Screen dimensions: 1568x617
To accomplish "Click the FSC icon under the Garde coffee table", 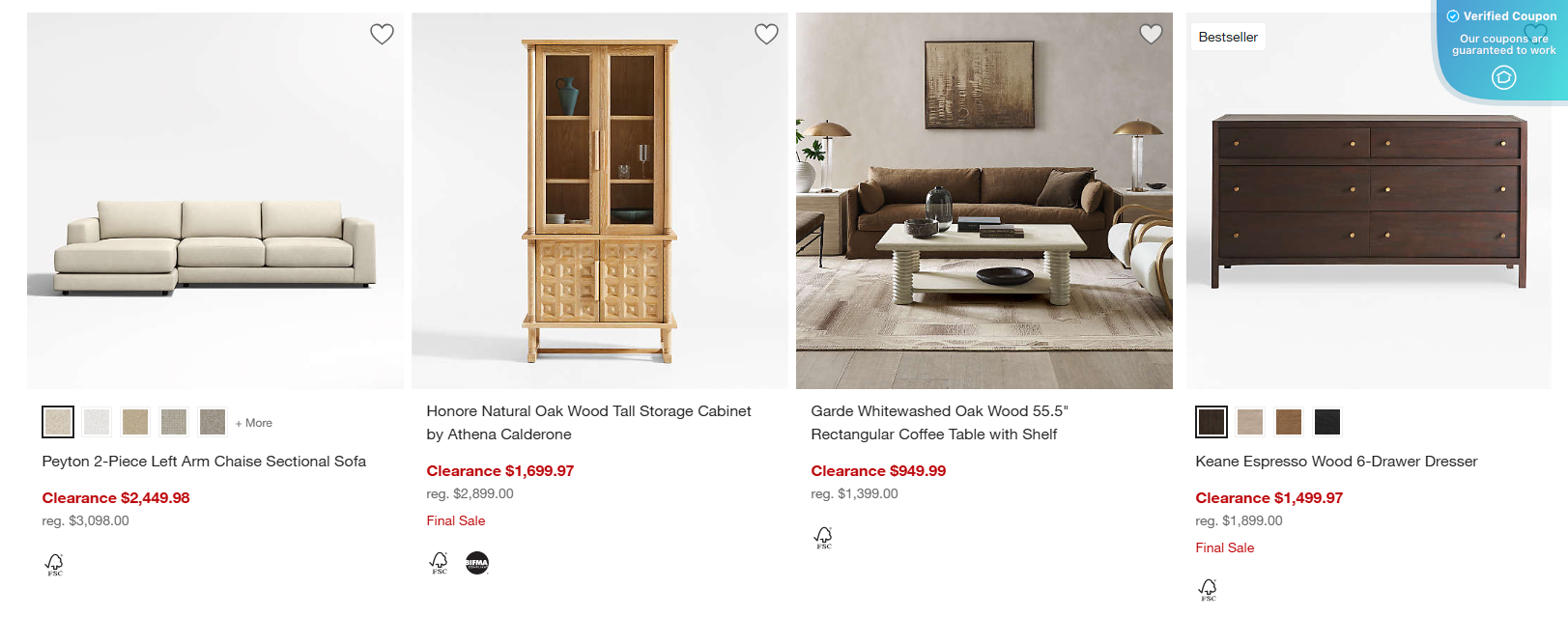I will pos(823,537).
